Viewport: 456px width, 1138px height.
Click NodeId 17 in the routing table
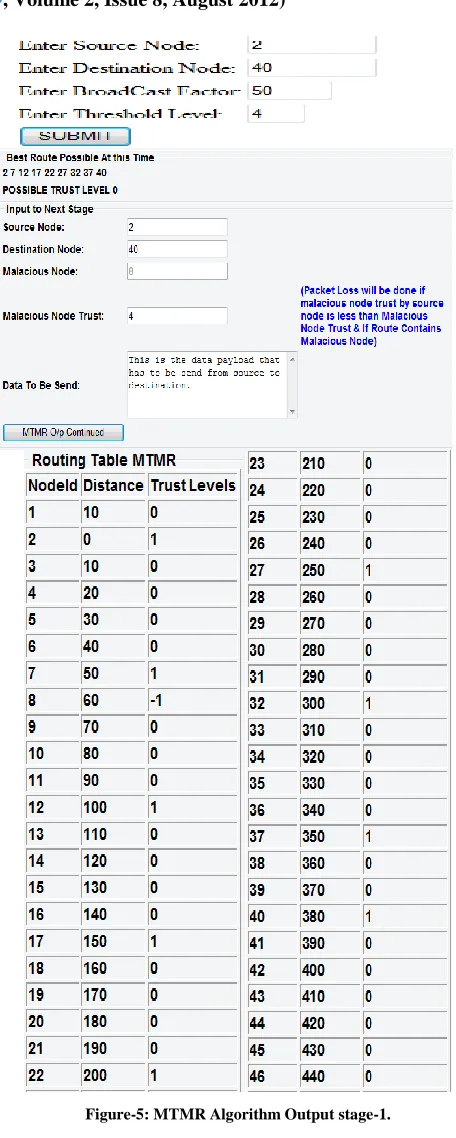point(36,941)
